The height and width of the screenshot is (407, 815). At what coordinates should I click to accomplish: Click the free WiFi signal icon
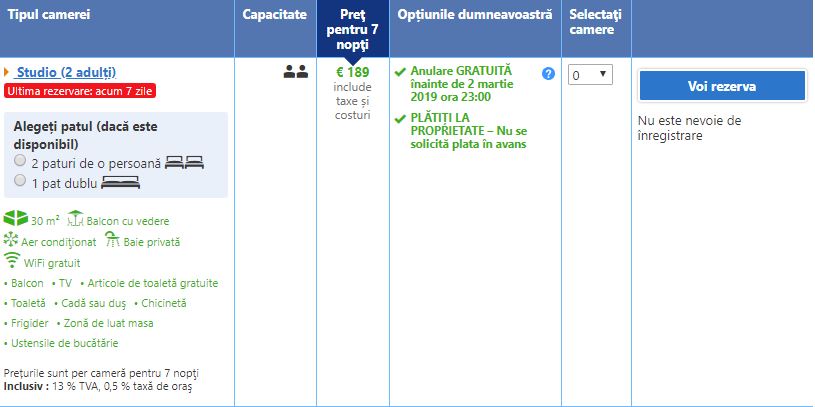(x=12, y=261)
